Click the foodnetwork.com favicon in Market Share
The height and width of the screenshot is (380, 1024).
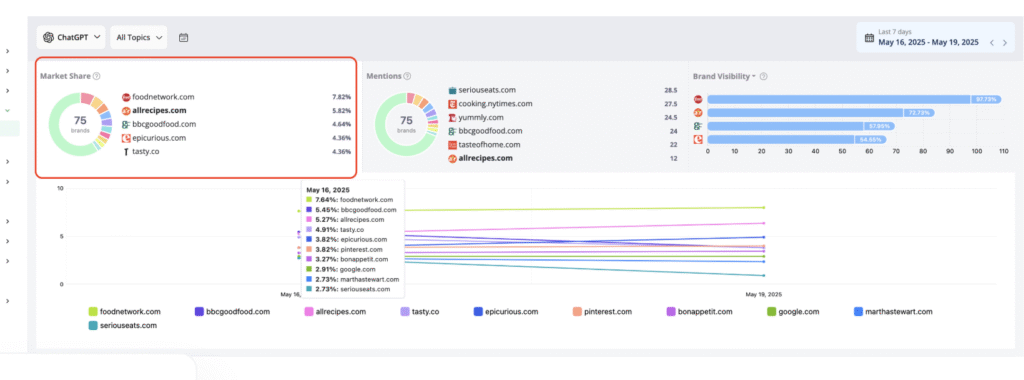[126, 97]
